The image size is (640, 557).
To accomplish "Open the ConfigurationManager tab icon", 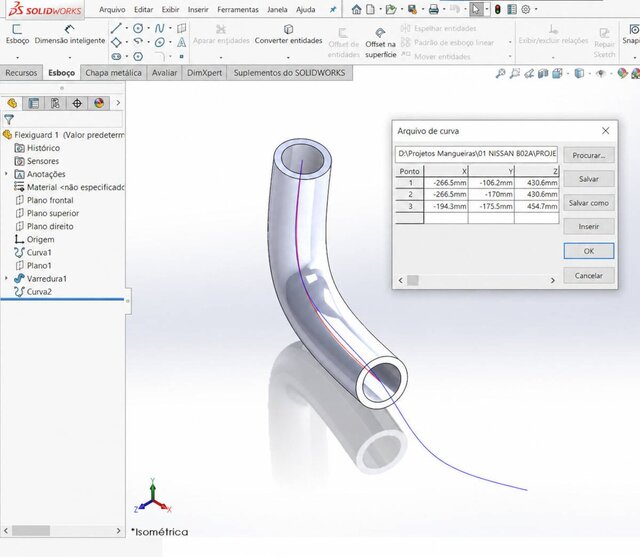I will pyautogui.click(x=55, y=103).
